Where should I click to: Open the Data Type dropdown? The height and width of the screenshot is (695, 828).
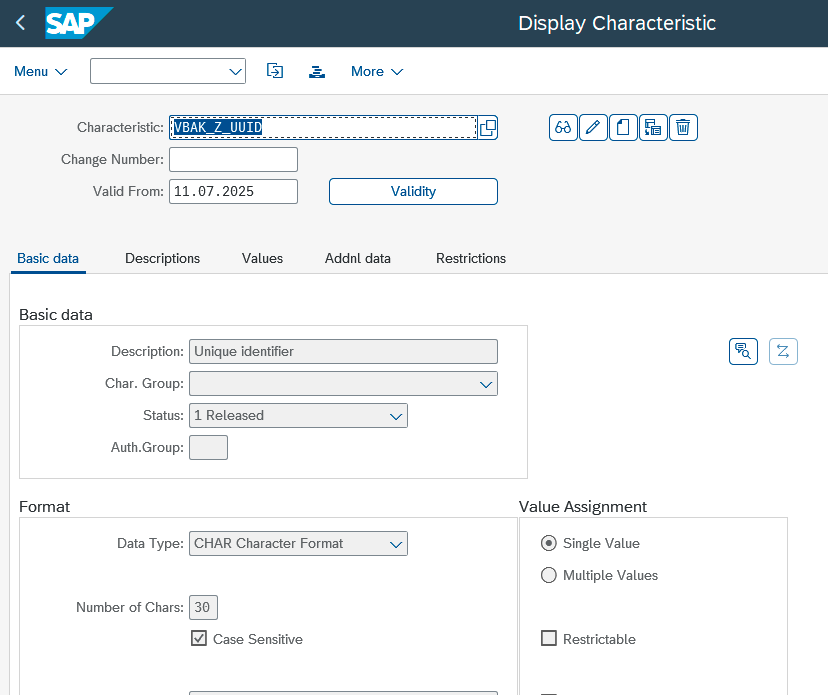396,544
